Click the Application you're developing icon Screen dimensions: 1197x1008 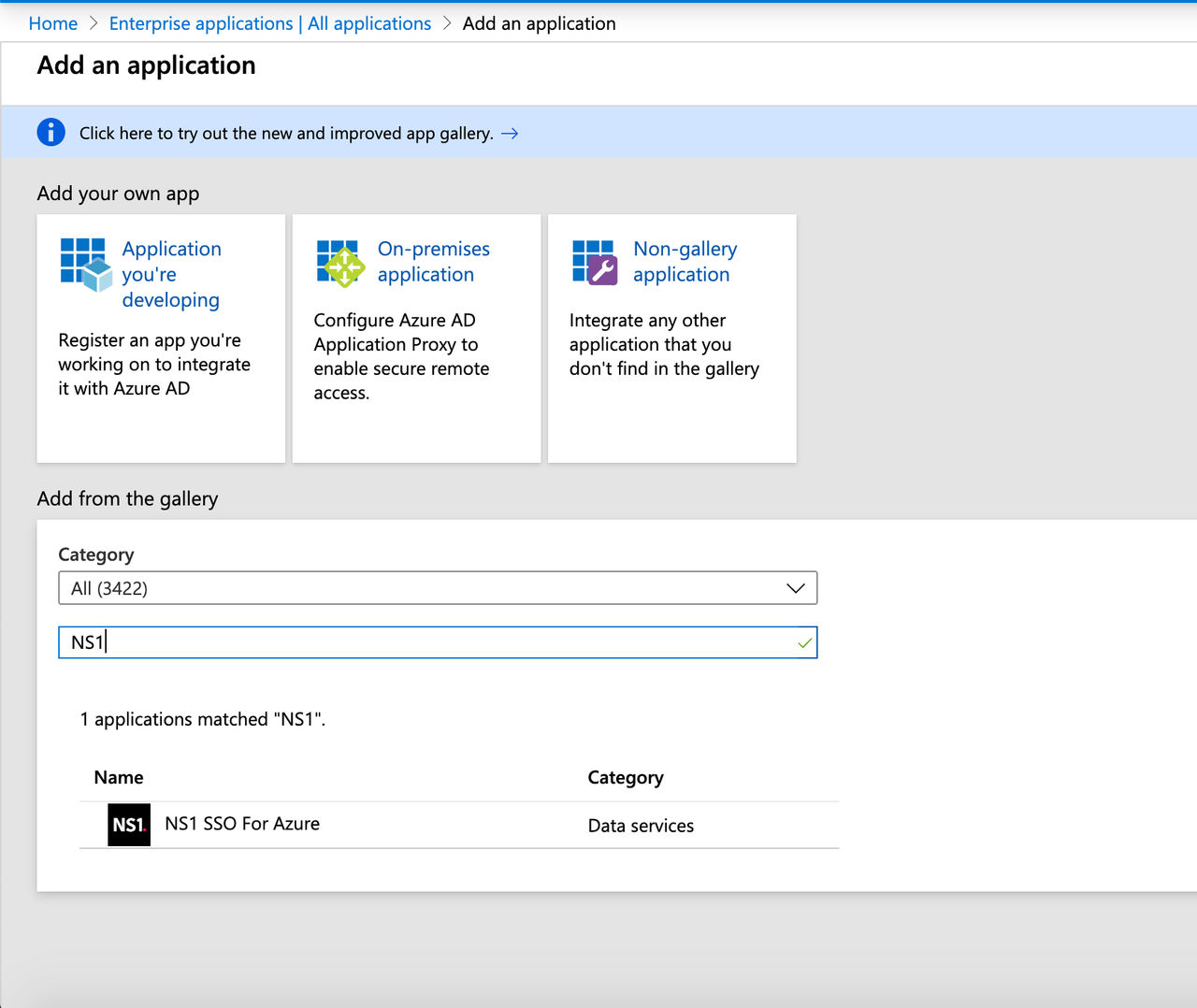point(86,264)
